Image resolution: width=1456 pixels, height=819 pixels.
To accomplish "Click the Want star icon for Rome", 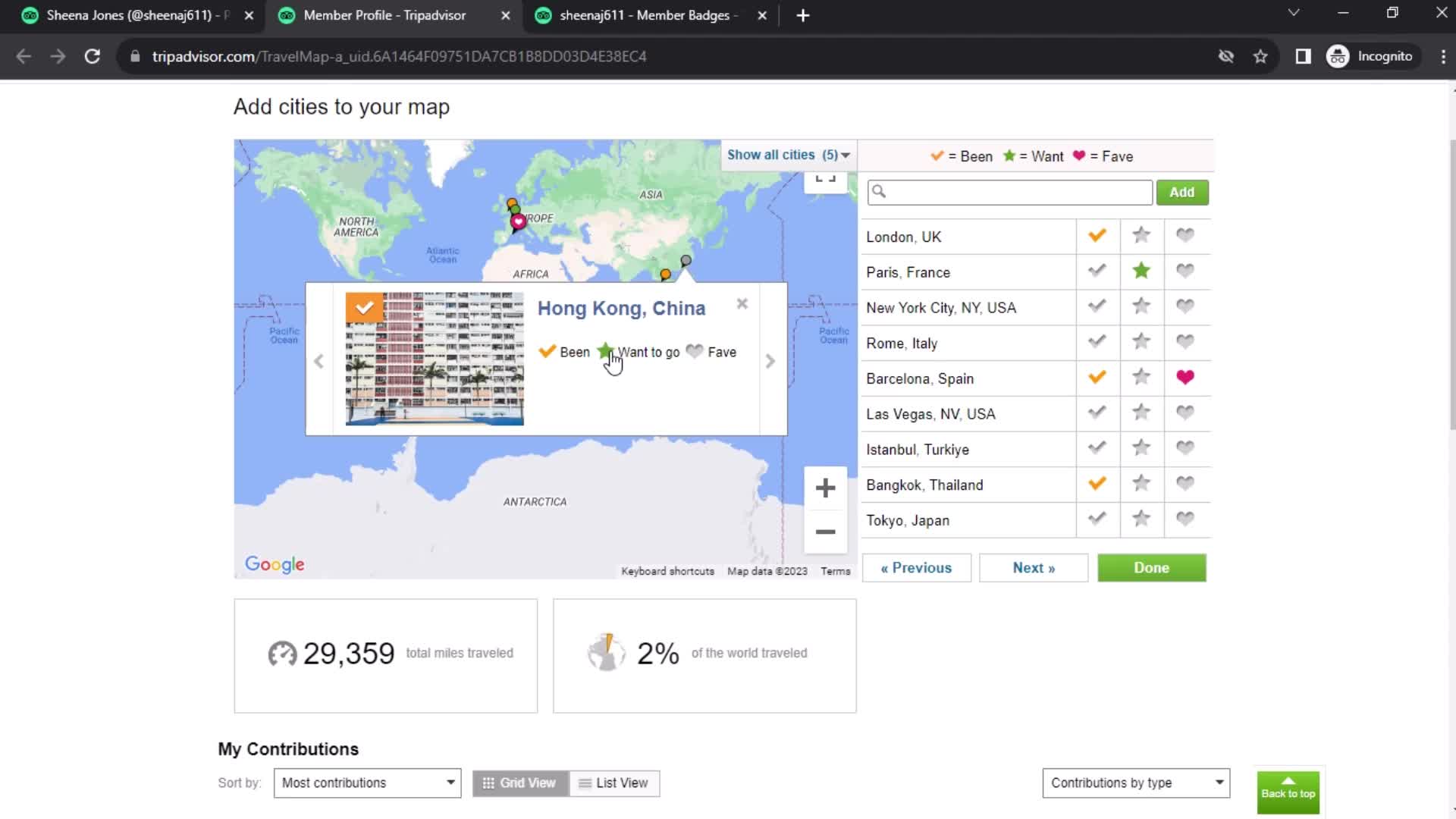I will 1141,342.
